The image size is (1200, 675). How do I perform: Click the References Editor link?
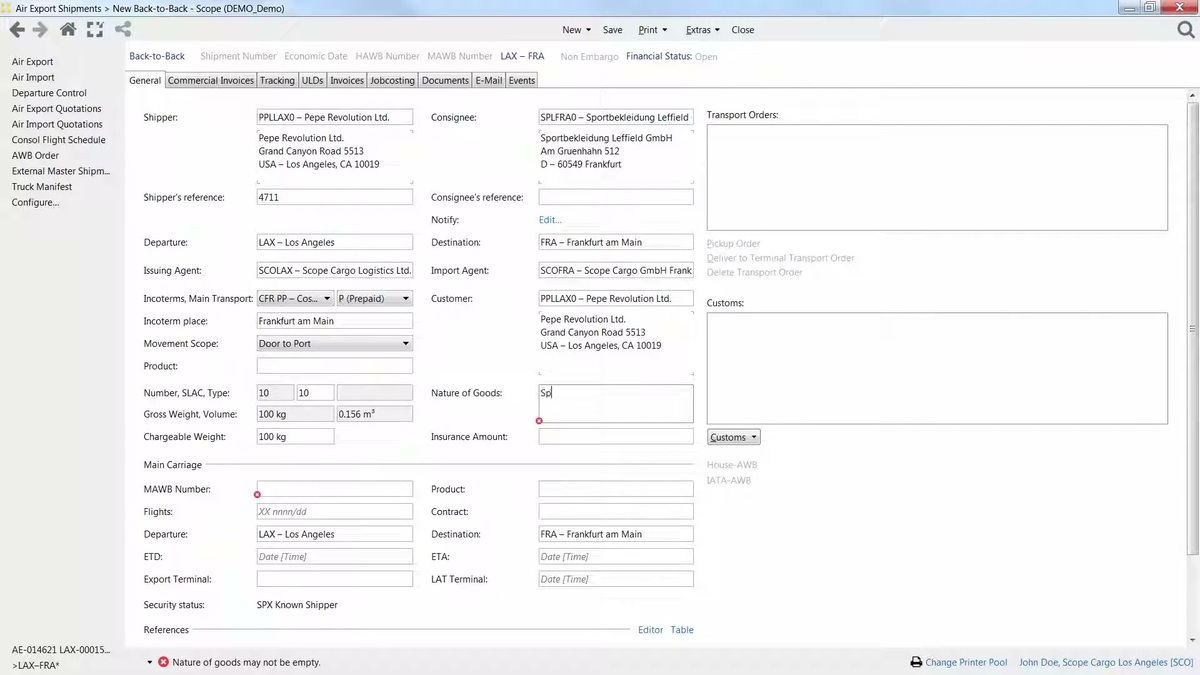[x=650, y=630]
